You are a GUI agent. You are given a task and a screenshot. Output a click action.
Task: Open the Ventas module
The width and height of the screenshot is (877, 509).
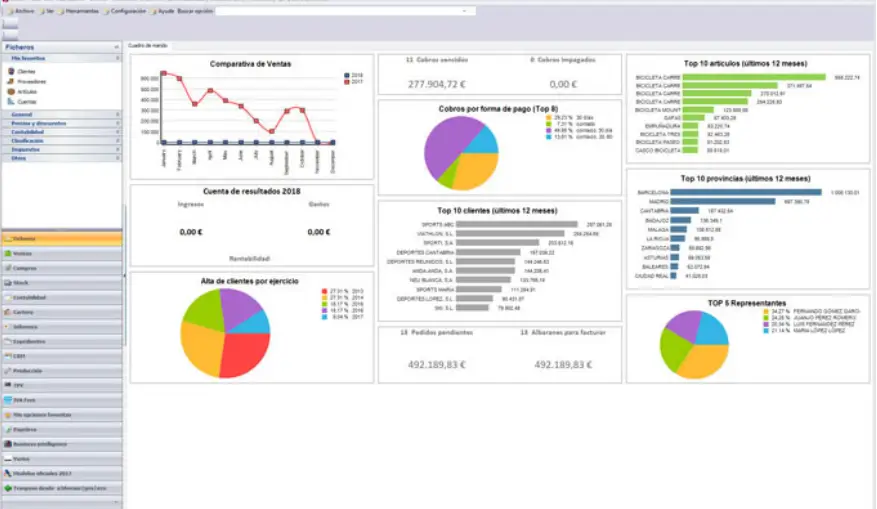pos(22,253)
